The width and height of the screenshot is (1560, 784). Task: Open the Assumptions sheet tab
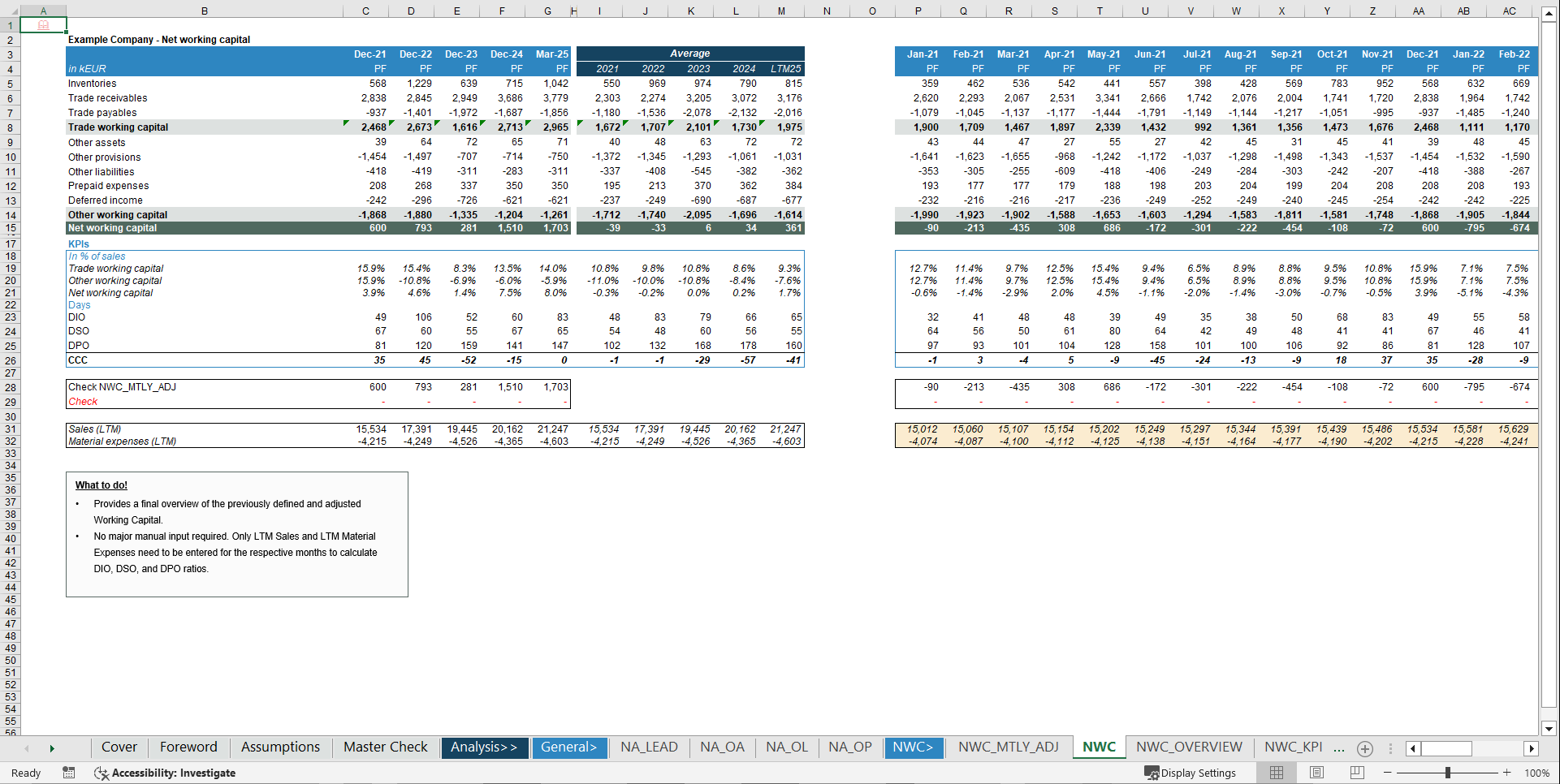click(279, 747)
